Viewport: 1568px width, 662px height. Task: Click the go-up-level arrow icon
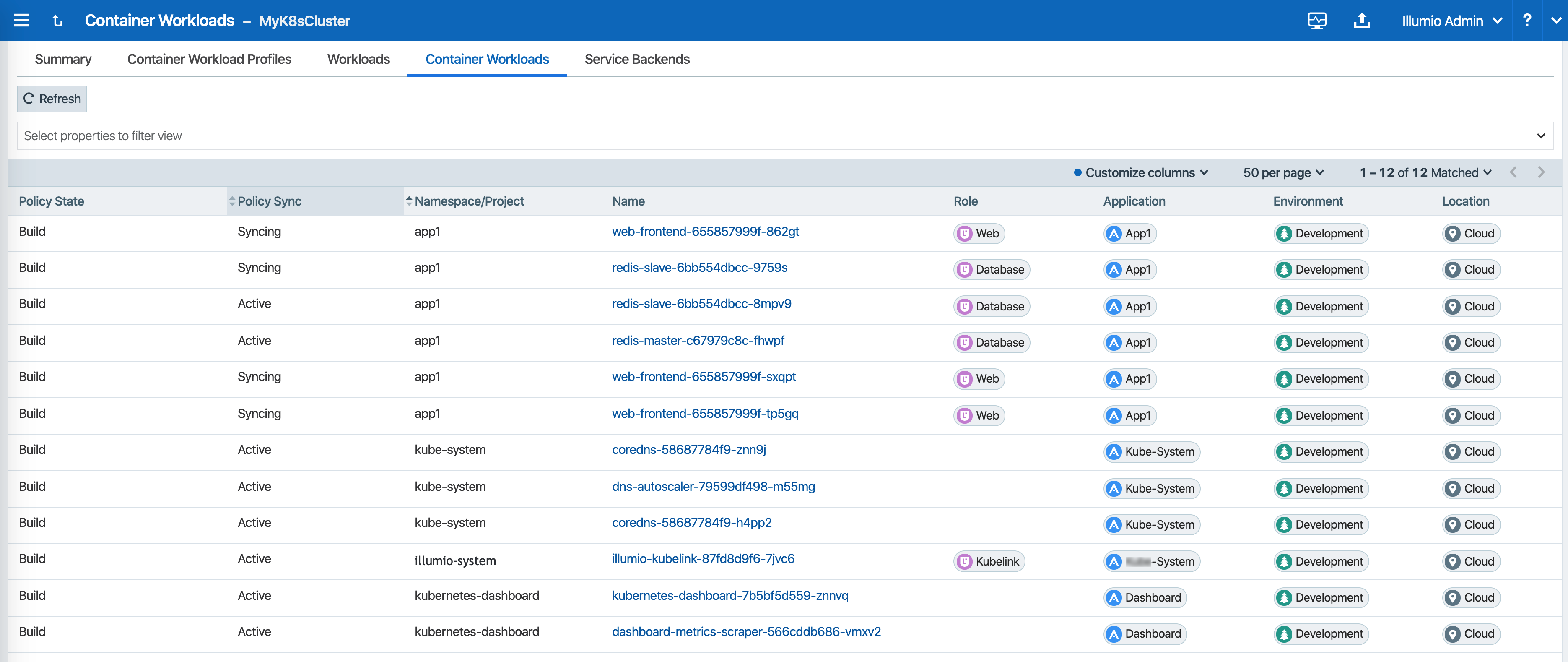pyautogui.click(x=58, y=21)
